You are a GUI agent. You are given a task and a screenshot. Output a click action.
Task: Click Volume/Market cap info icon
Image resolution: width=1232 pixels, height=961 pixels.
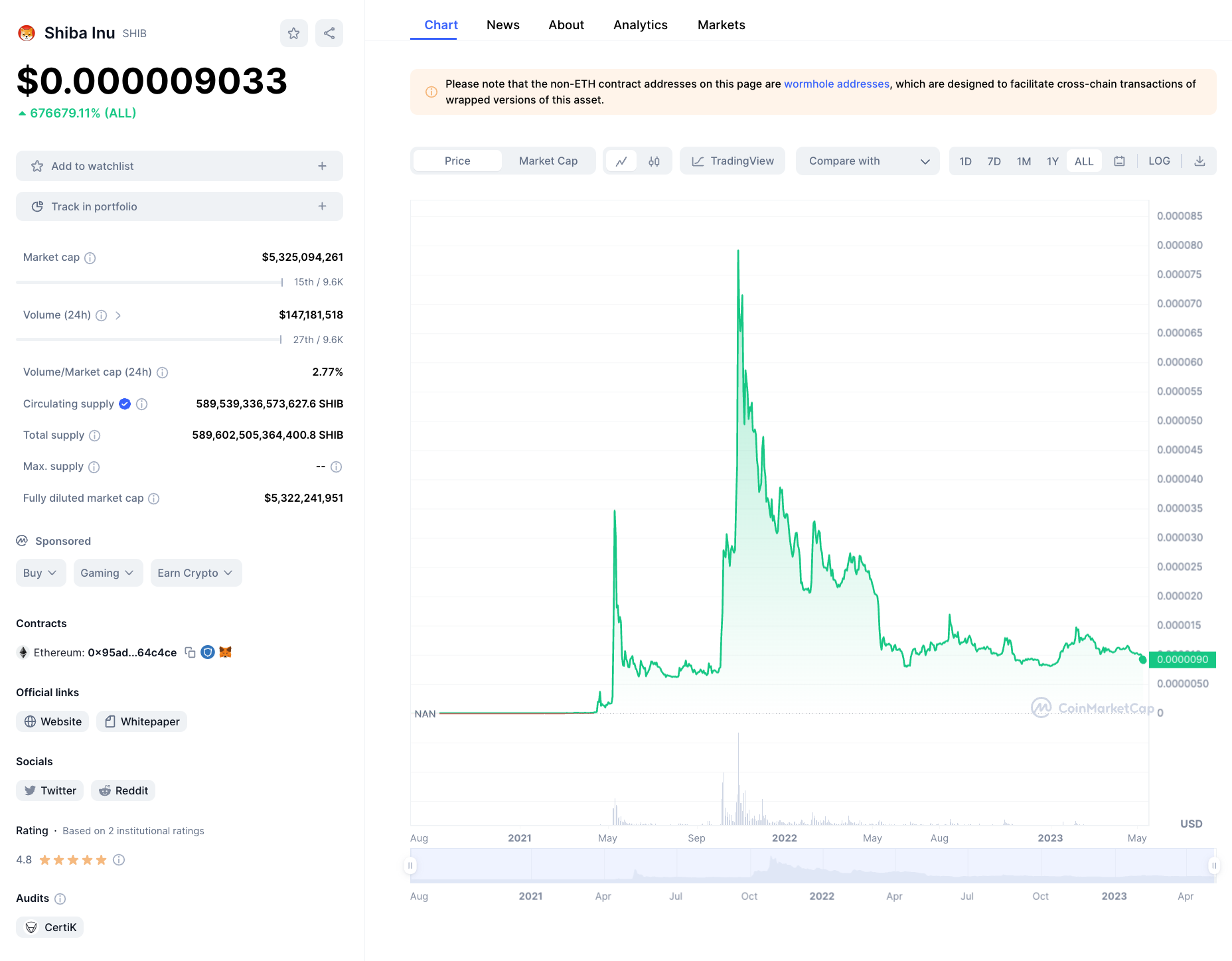tap(163, 373)
